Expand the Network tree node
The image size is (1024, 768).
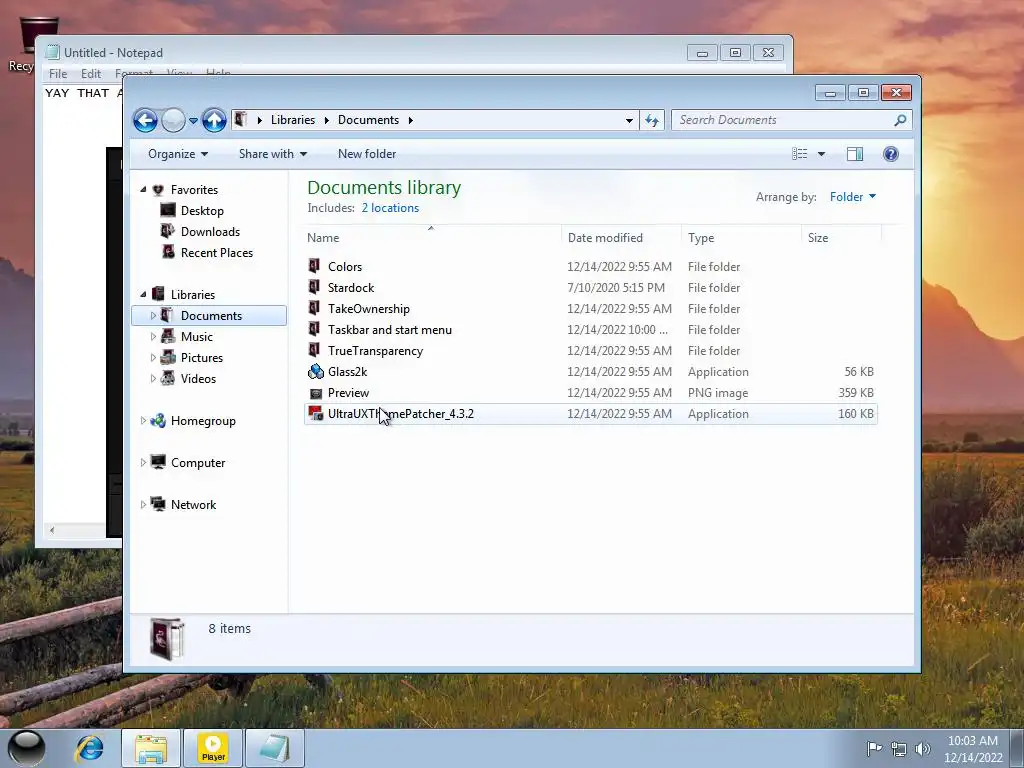(143, 504)
